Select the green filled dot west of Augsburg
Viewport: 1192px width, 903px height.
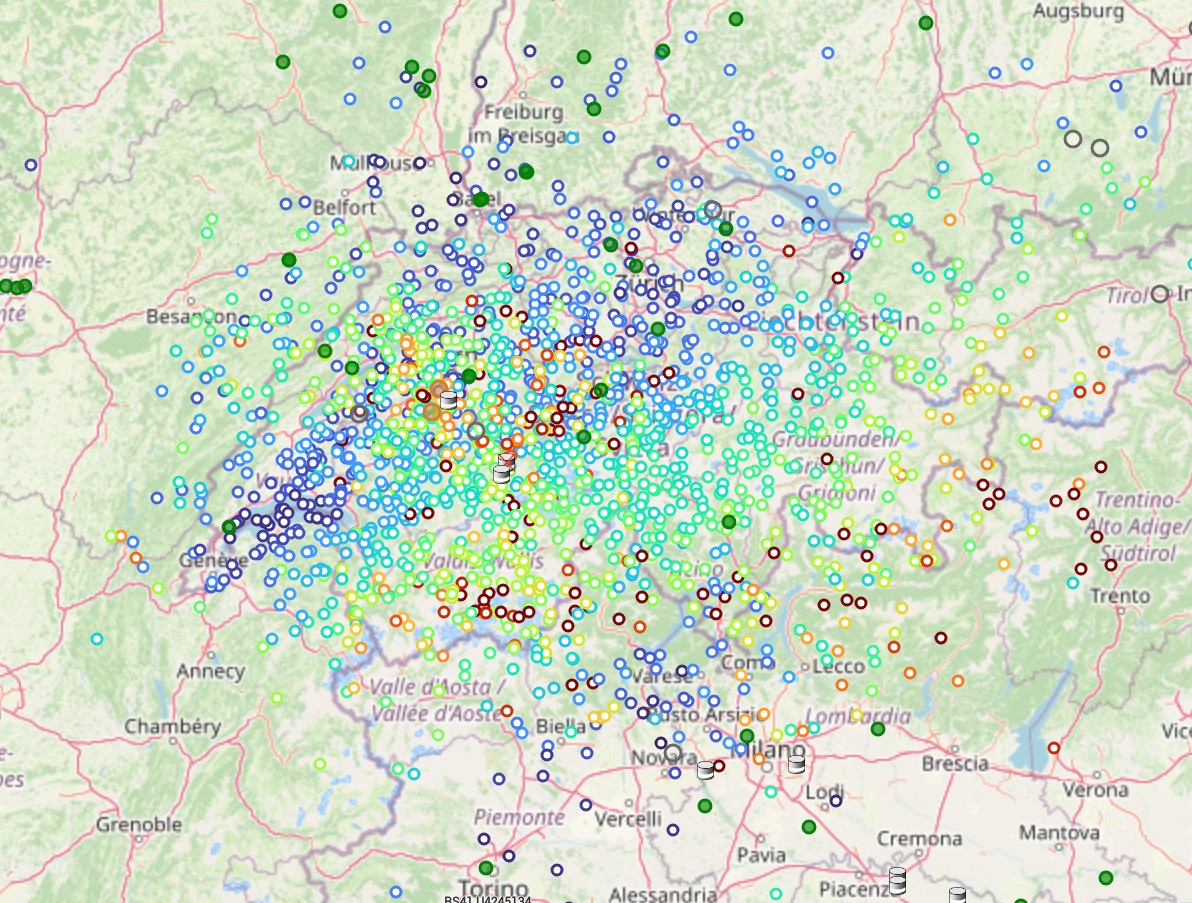point(926,23)
